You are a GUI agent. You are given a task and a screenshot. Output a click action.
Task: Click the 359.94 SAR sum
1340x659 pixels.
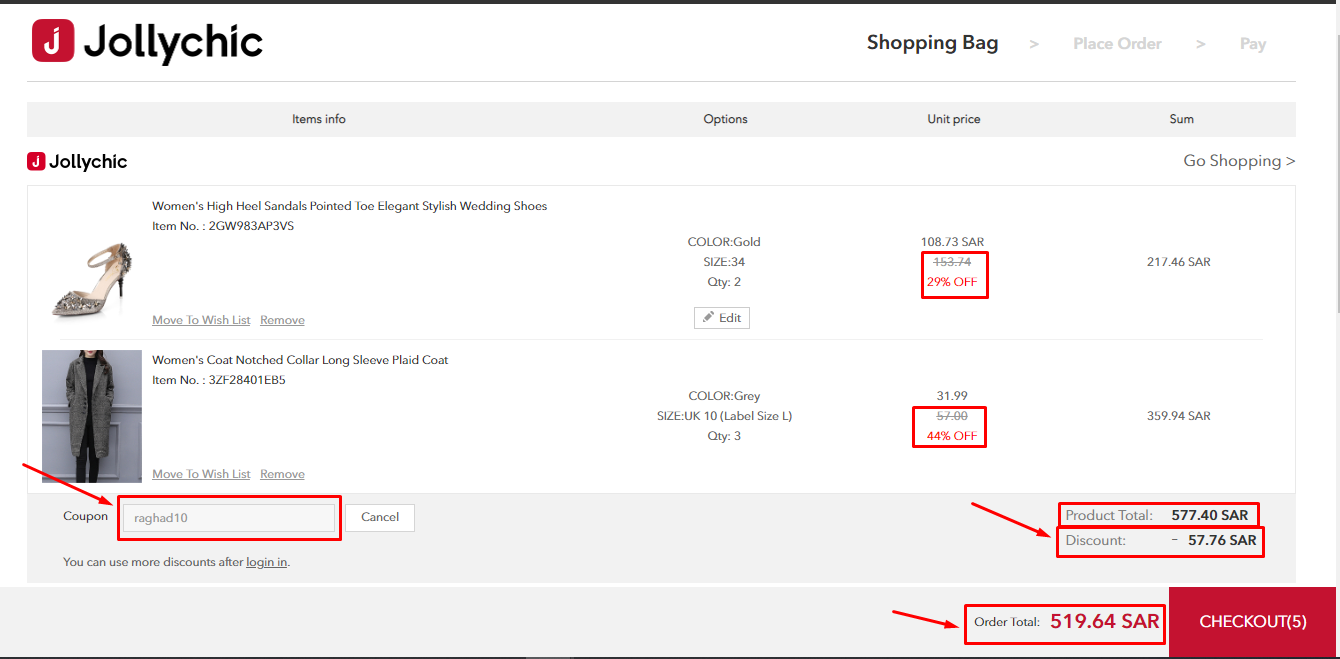tap(1178, 416)
